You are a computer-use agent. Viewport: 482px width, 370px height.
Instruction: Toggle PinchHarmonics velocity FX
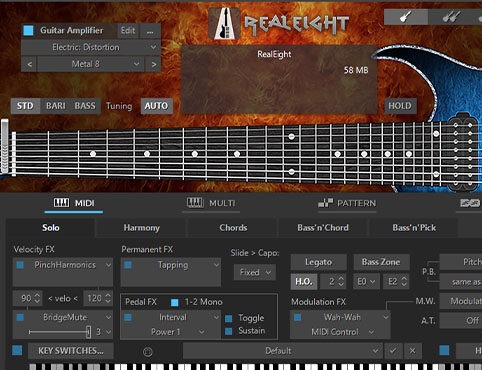coord(20,265)
